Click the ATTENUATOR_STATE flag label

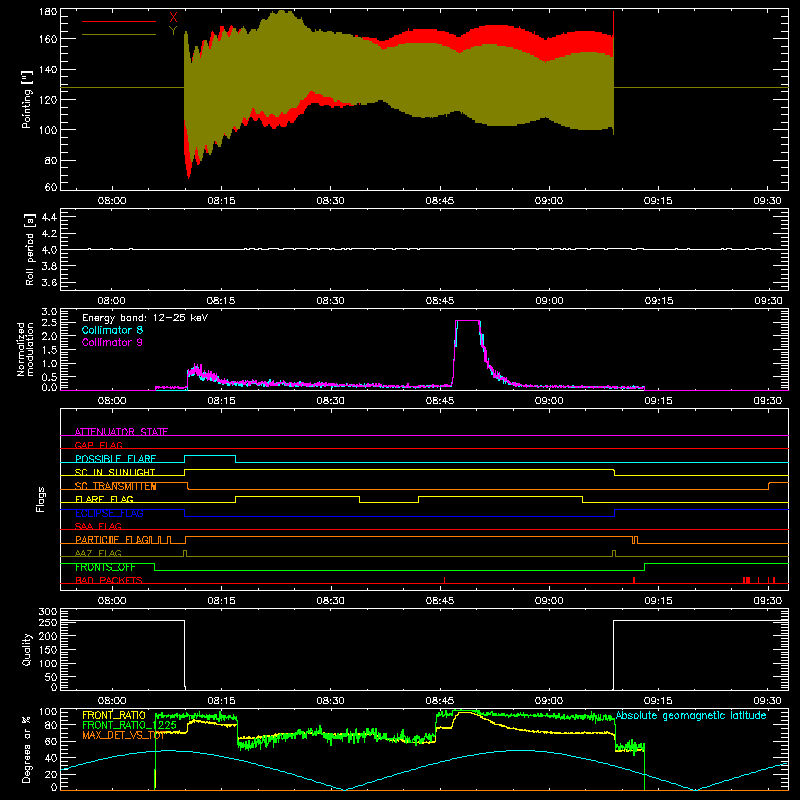(x=121, y=432)
